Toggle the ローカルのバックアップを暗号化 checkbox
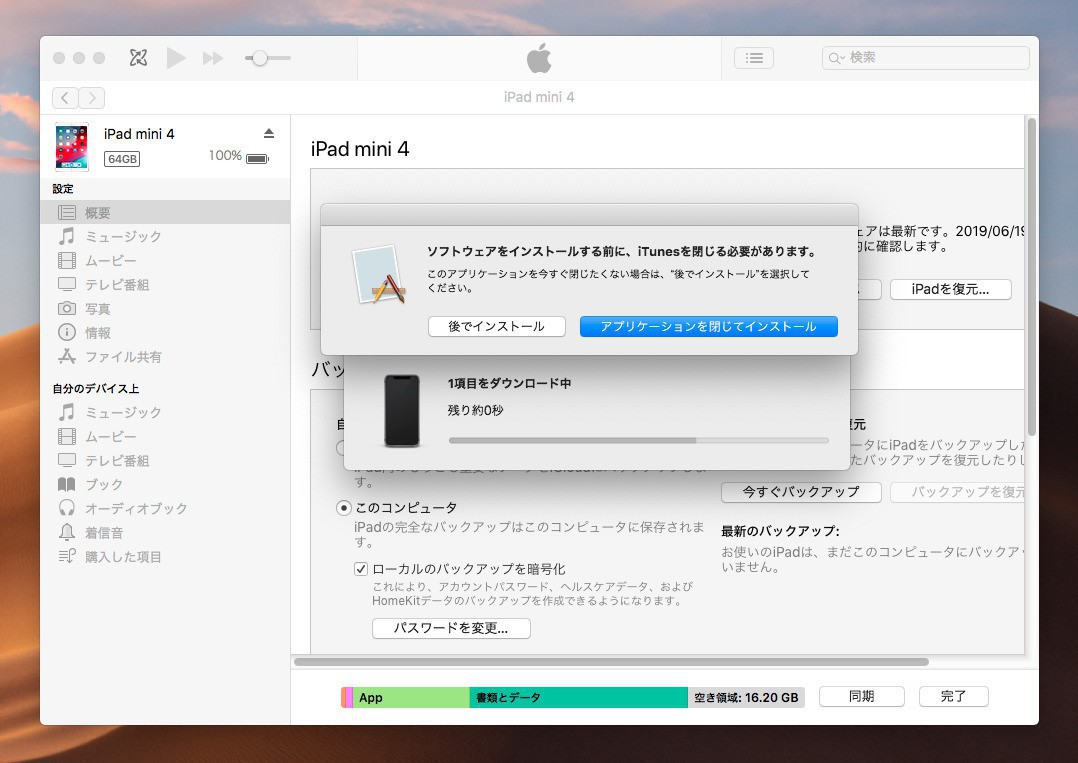Screen dimensions: 1078x763 (361, 569)
